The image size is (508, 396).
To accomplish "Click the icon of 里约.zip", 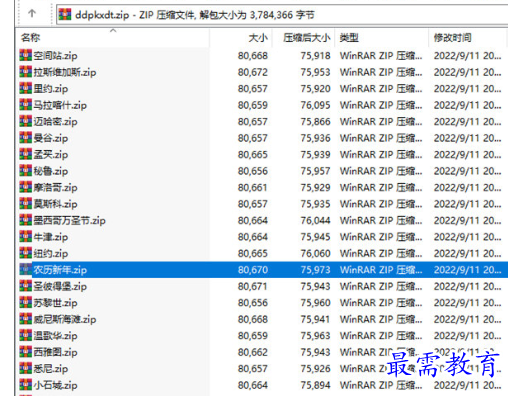I will (x=26, y=88).
